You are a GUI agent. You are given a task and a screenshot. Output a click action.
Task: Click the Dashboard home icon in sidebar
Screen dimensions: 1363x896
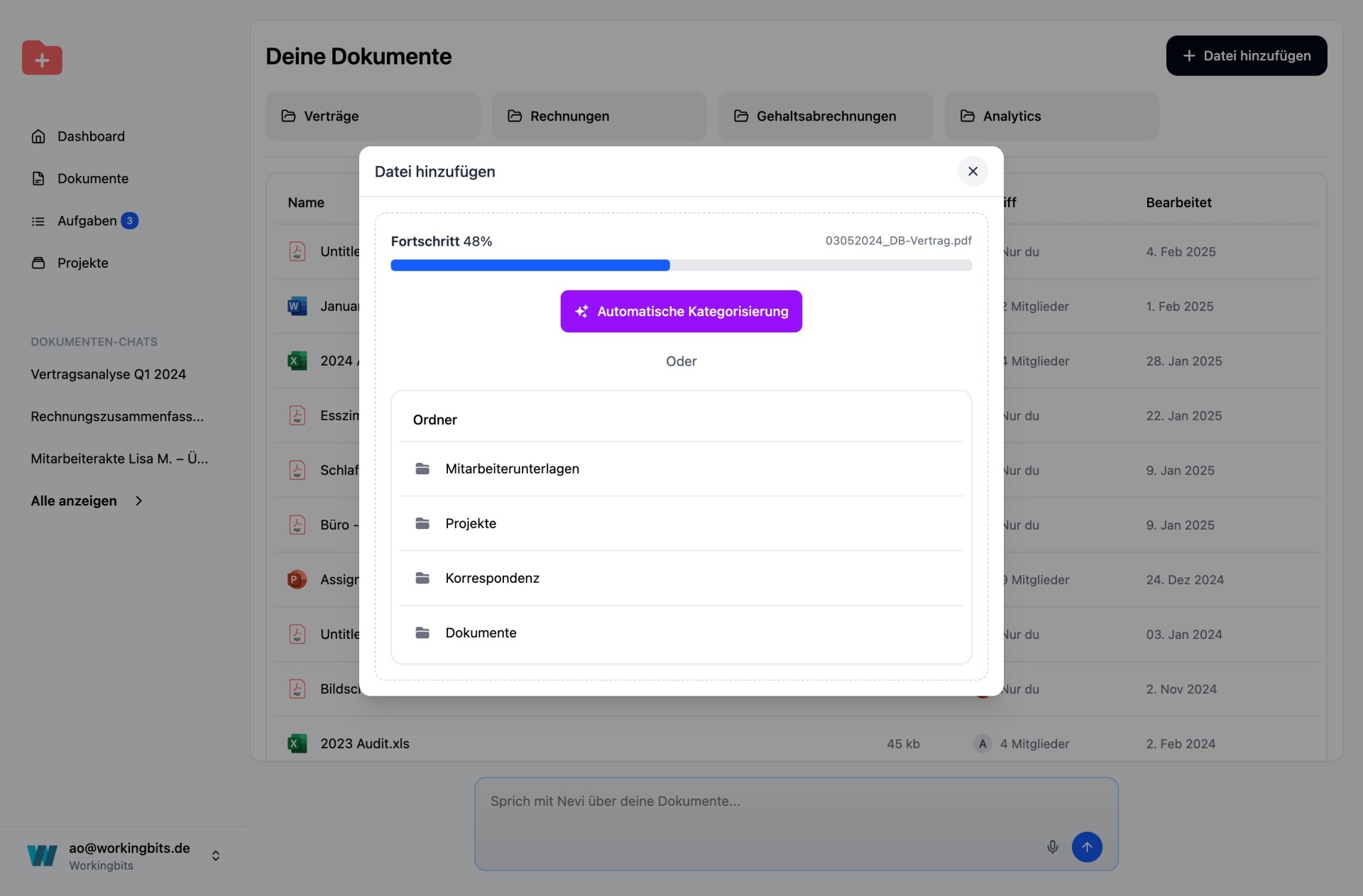[38, 136]
